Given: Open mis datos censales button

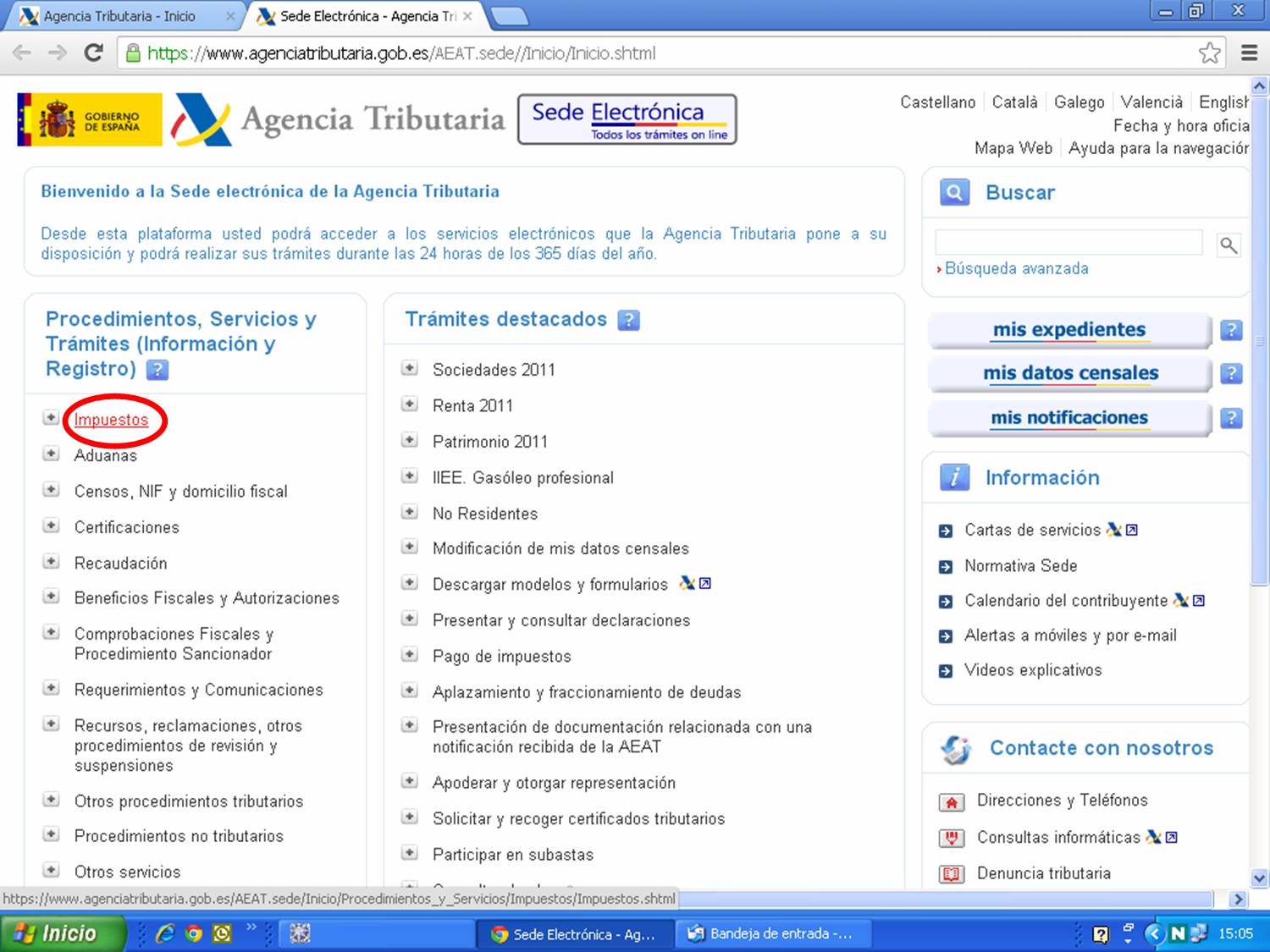Looking at the screenshot, I should (x=1070, y=373).
